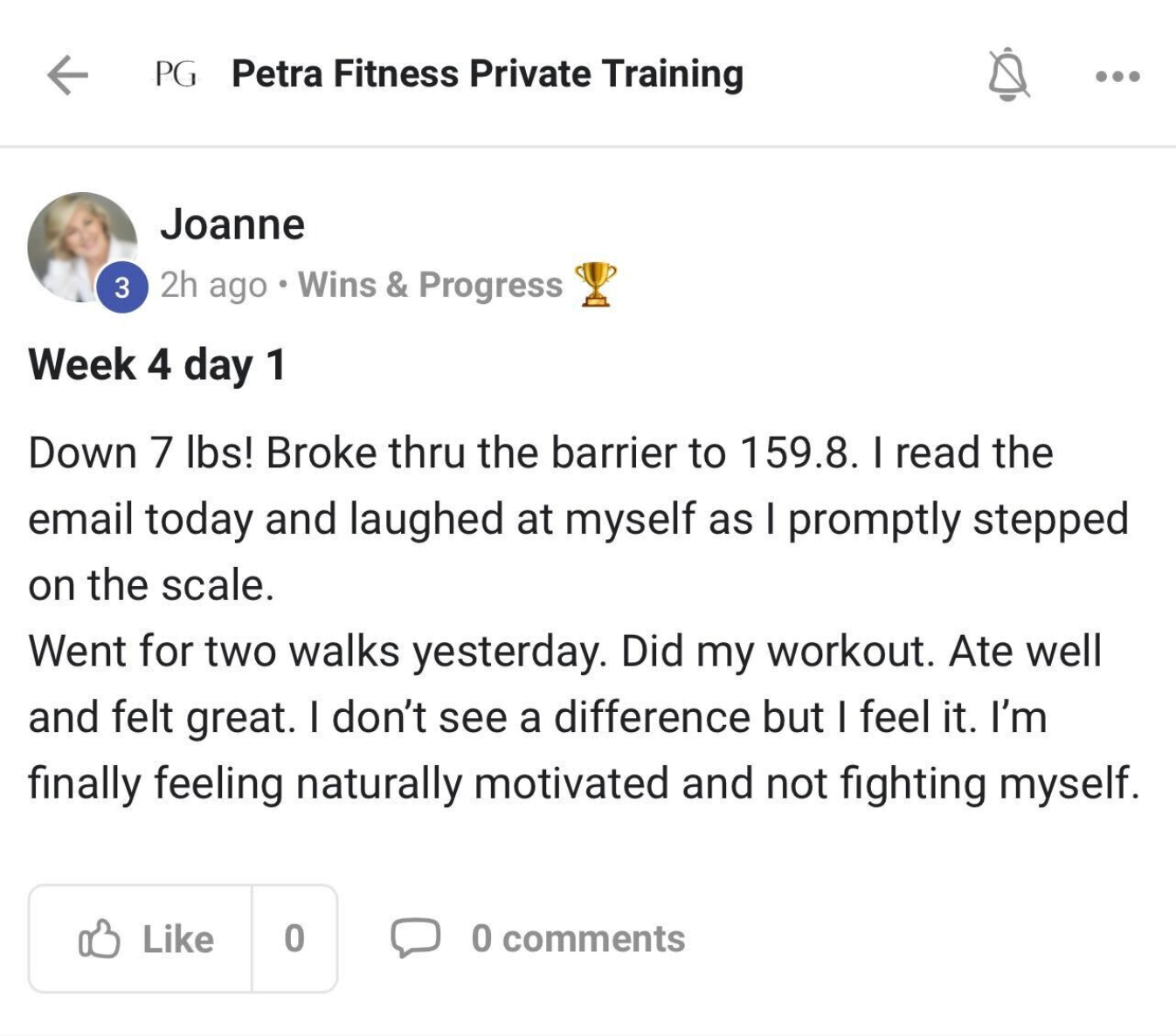Toggle the notification bell for this group
The height and width of the screenshot is (1036, 1176).
pos(1008,75)
